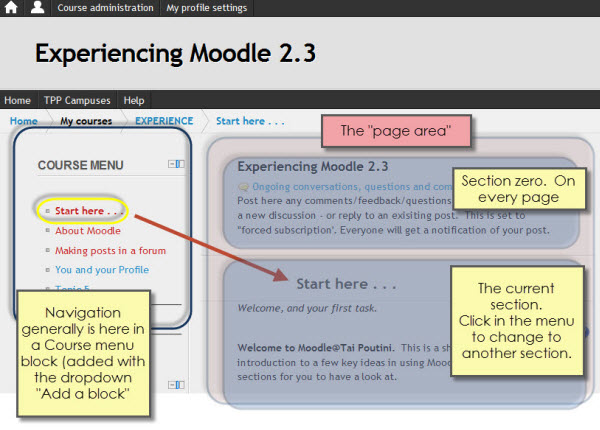The width and height of the screenshot is (600, 430).
Task: Click the Start here breadcrumb link
Action: [250, 121]
